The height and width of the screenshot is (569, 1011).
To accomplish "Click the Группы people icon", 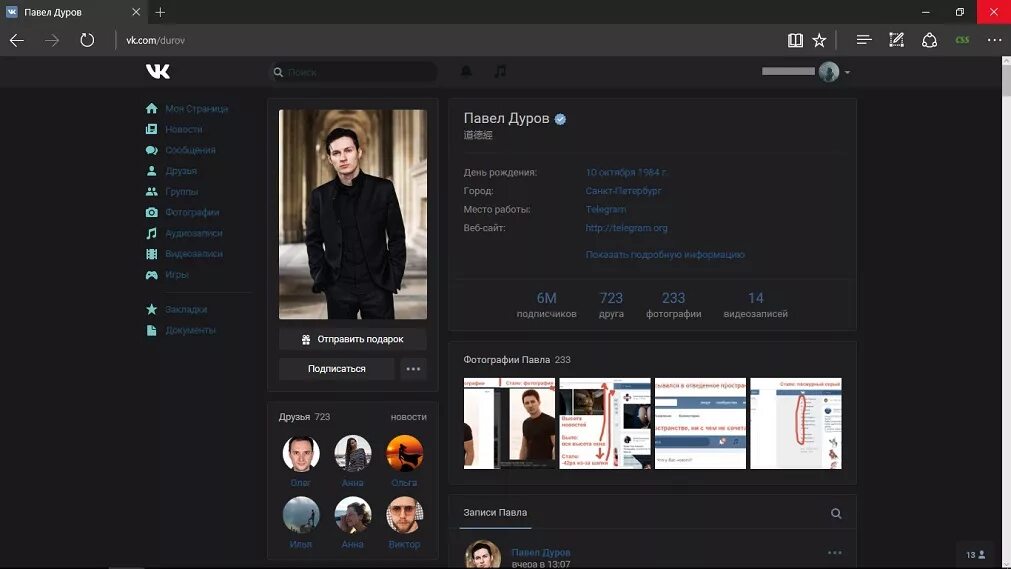I will [152, 192].
